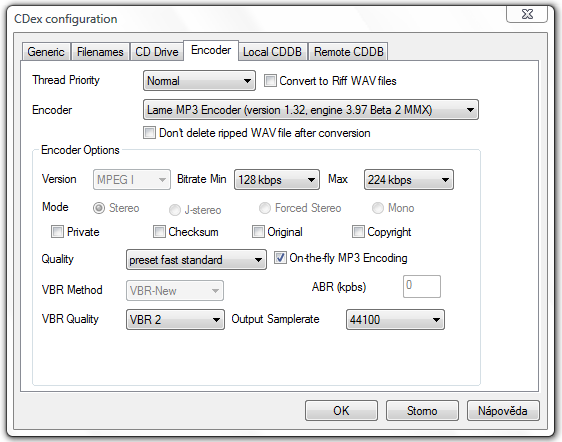Expand the Encoder selection dropdown
The height and width of the screenshot is (442, 562).
(x=310, y=110)
